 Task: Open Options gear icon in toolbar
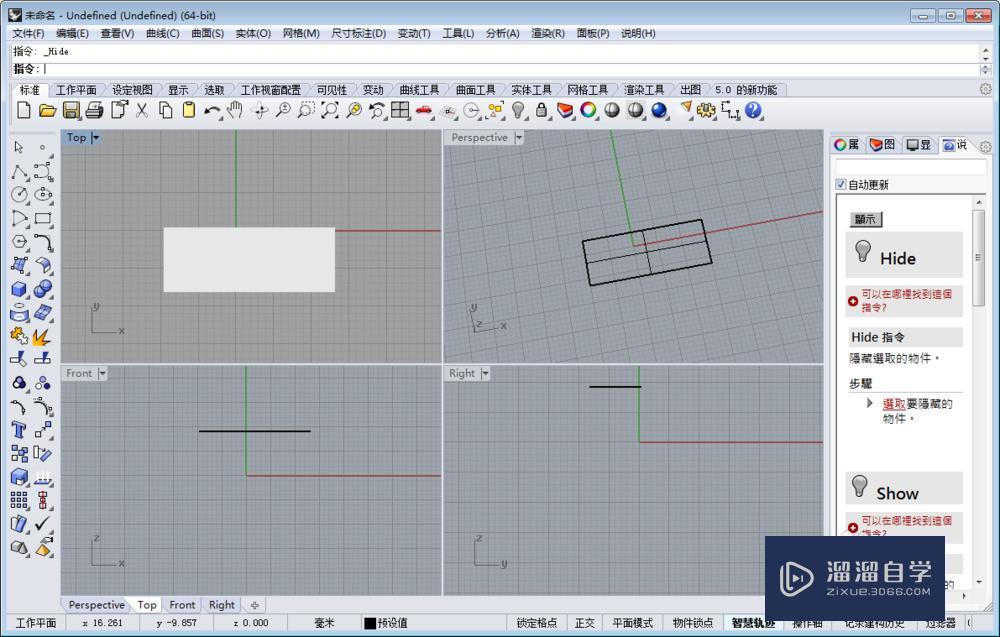click(x=706, y=110)
